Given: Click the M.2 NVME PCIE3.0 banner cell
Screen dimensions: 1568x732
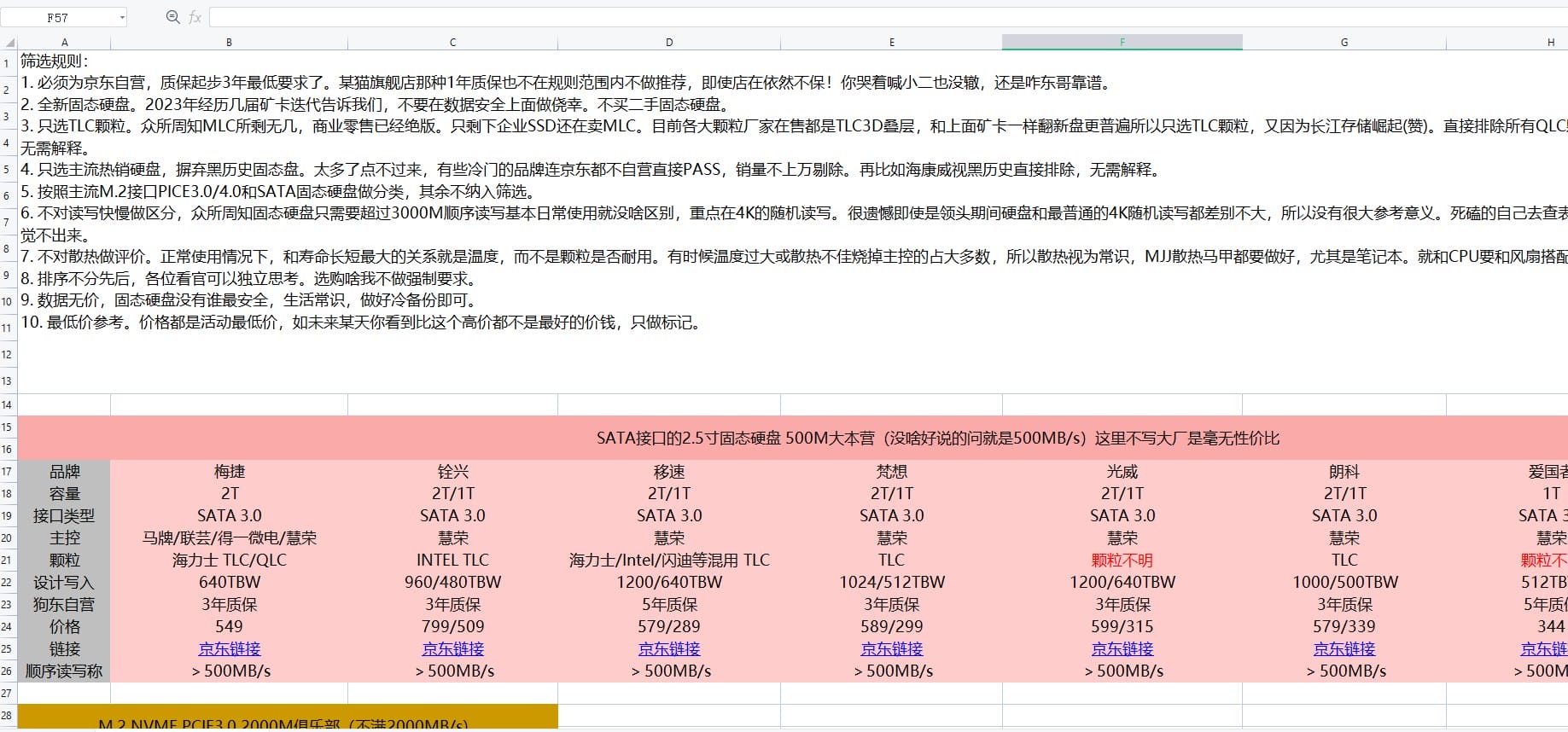Looking at the screenshot, I should (288, 717).
